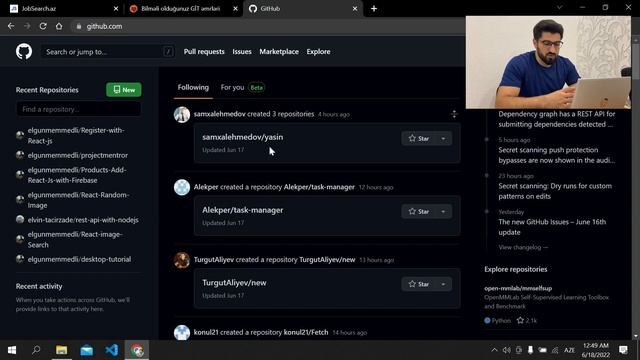Screen dimensions: 640x360
Task: Click Chrome icon in taskbar
Action: click(137, 350)
